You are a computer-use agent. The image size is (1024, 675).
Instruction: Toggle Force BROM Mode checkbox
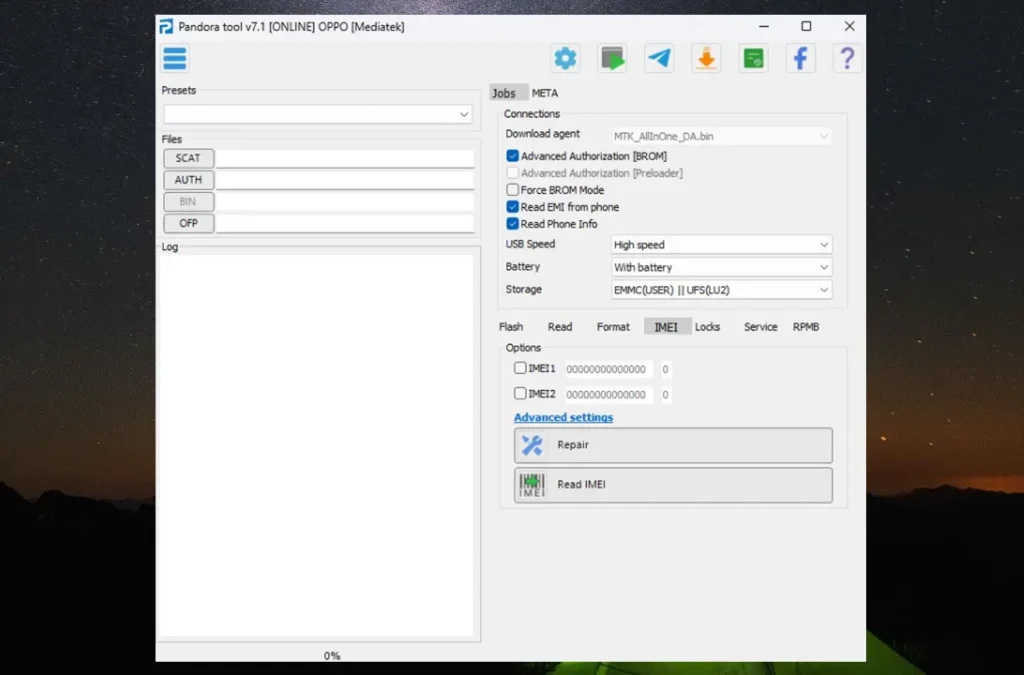tap(513, 190)
